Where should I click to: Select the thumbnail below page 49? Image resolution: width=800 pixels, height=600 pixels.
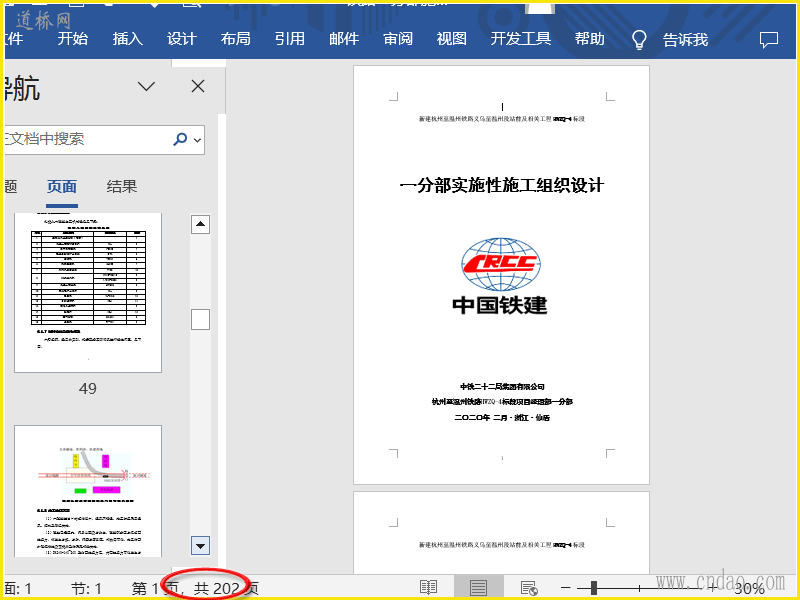point(88,491)
